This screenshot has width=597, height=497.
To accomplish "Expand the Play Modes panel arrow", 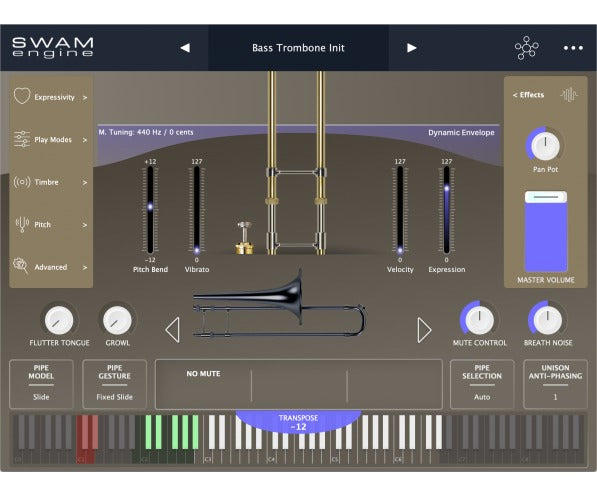I will point(85,140).
